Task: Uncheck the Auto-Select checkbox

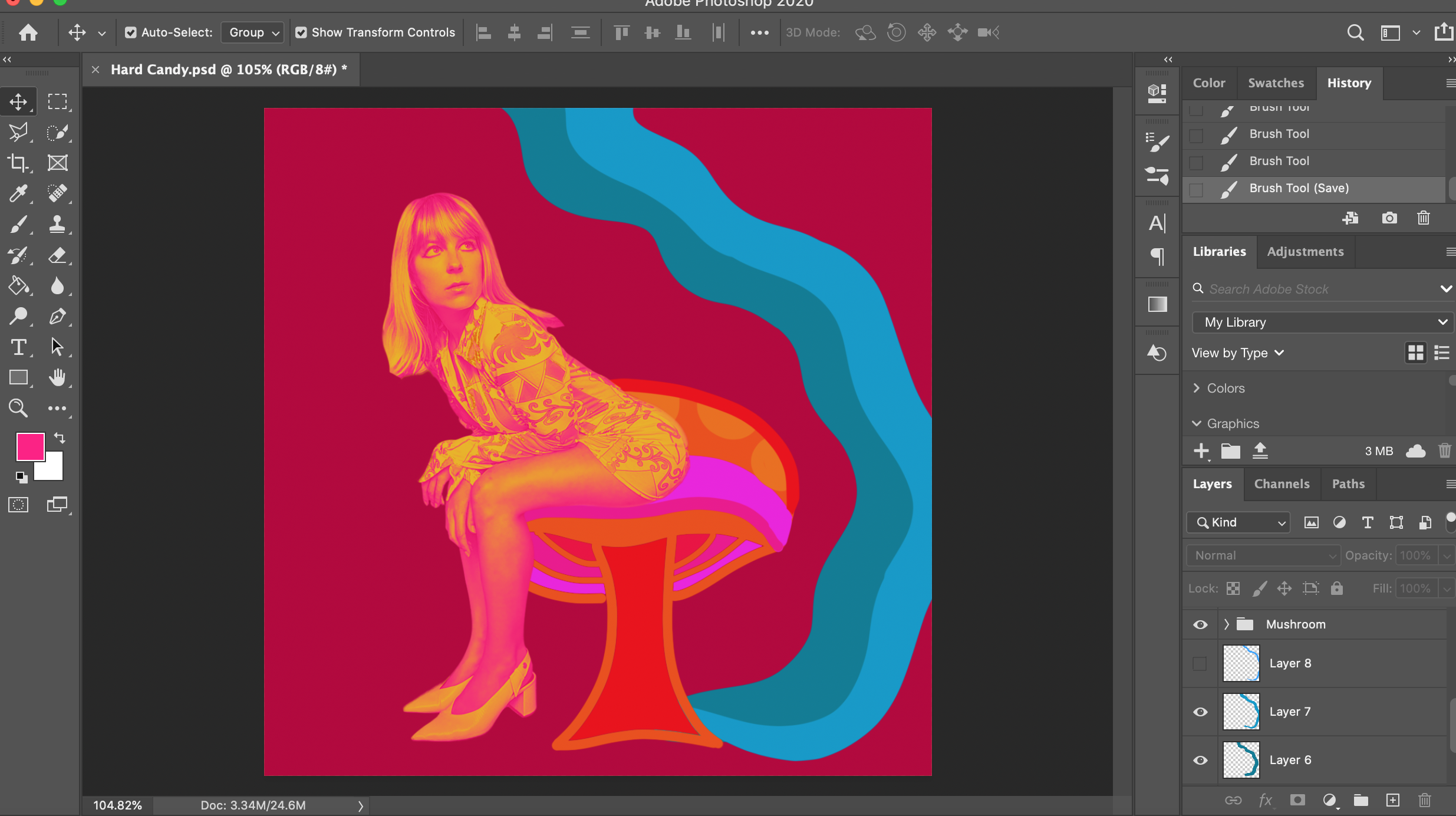Action: click(131, 32)
